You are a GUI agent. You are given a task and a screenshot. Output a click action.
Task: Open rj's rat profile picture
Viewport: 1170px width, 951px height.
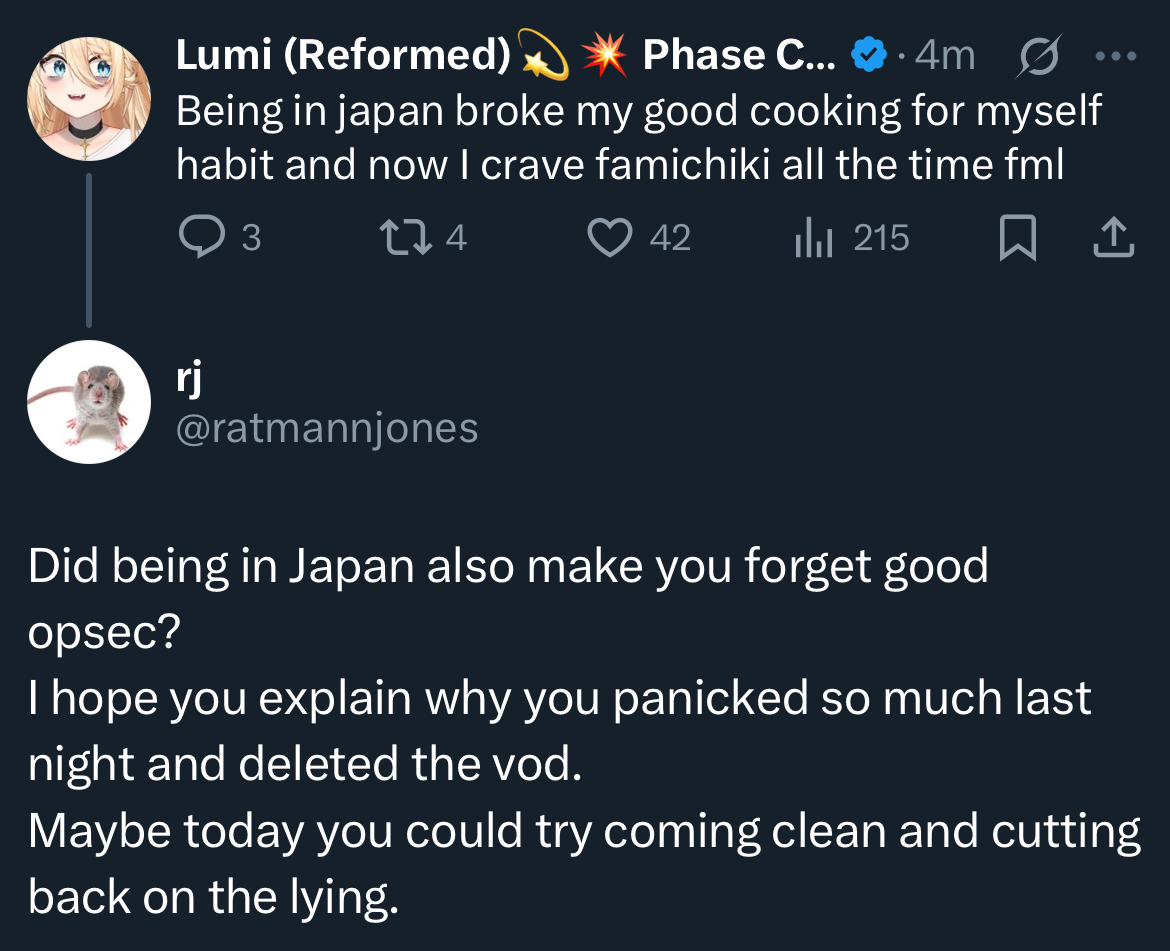89,402
